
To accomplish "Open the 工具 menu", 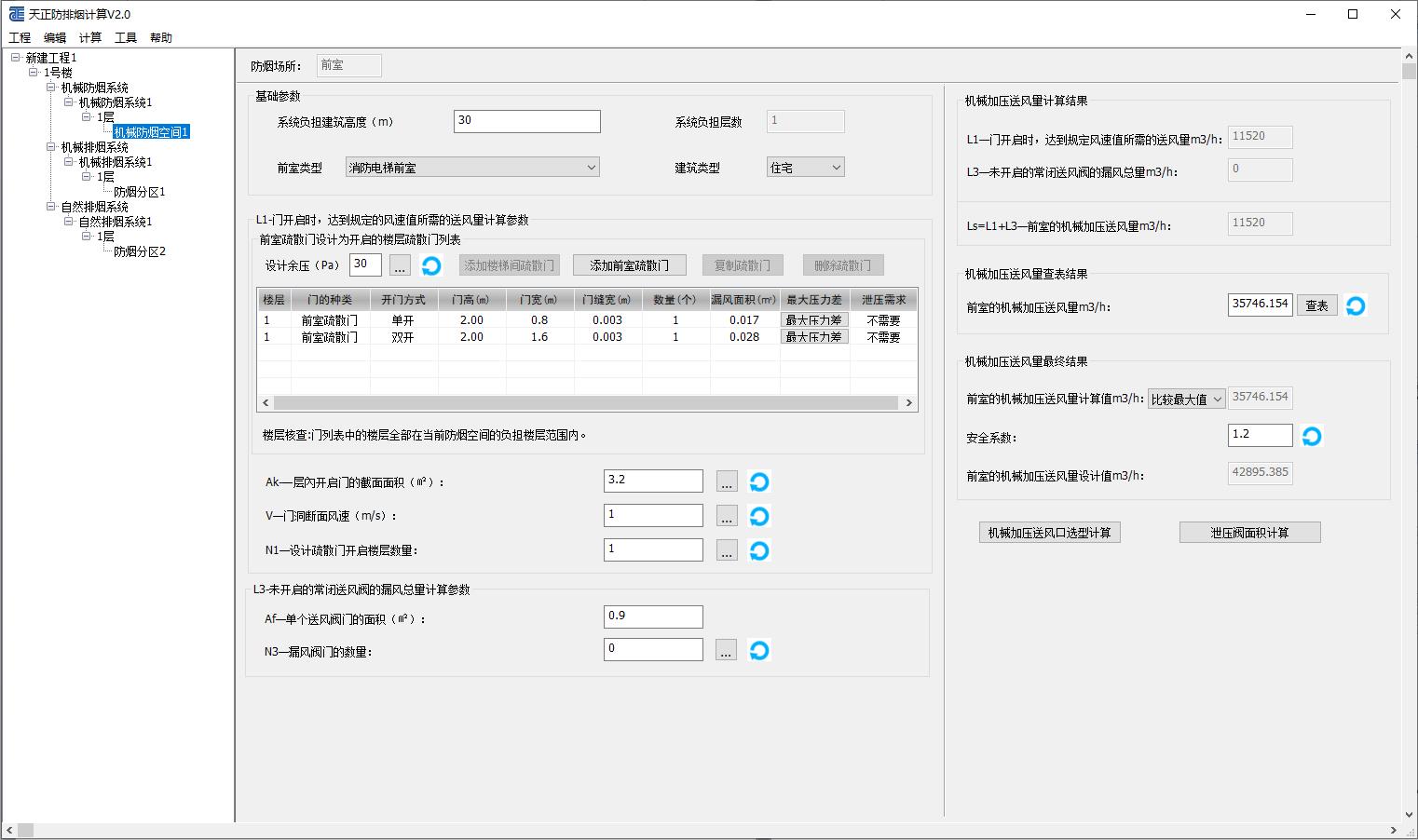I will (x=126, y=38).
